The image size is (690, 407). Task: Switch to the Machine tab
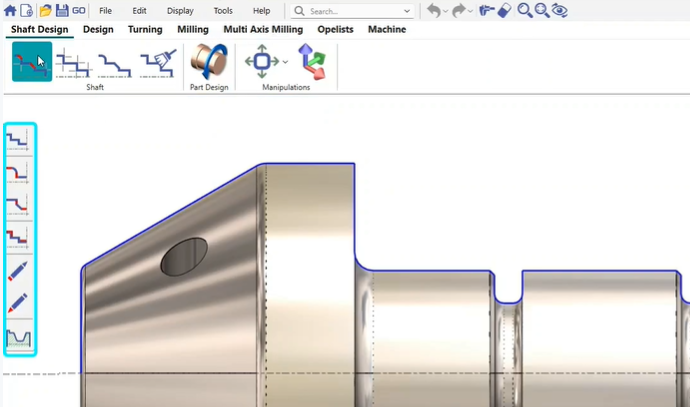[x=387, y=29]
